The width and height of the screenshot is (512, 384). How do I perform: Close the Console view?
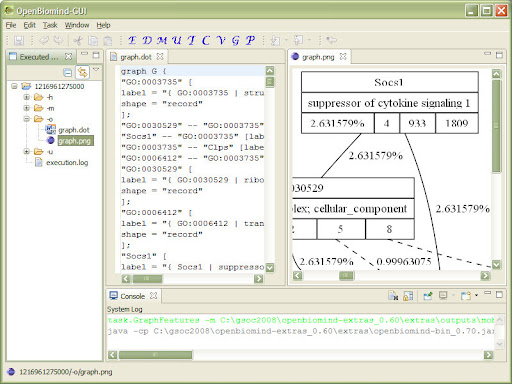click(153, 296)
